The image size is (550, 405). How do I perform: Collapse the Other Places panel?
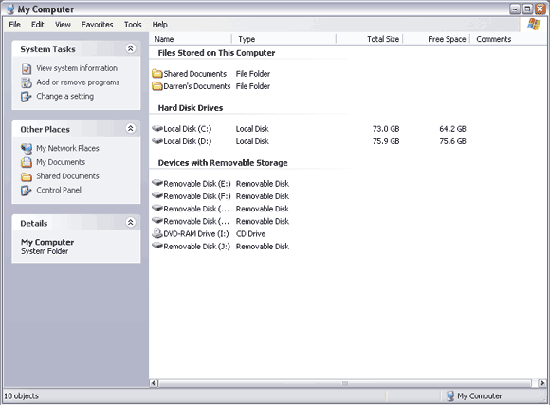(130, 129)
